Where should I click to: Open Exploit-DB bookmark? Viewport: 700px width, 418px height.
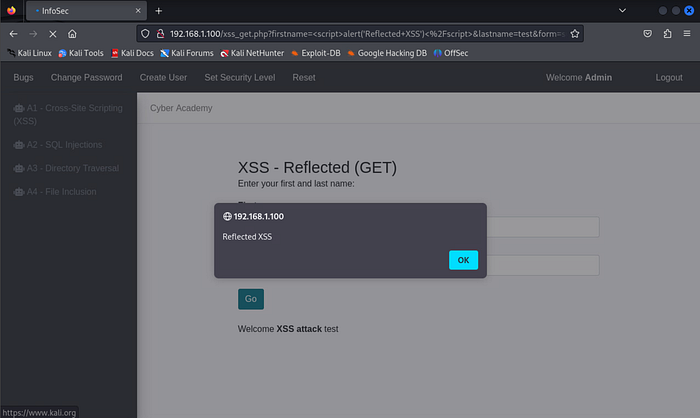[316, 53]
